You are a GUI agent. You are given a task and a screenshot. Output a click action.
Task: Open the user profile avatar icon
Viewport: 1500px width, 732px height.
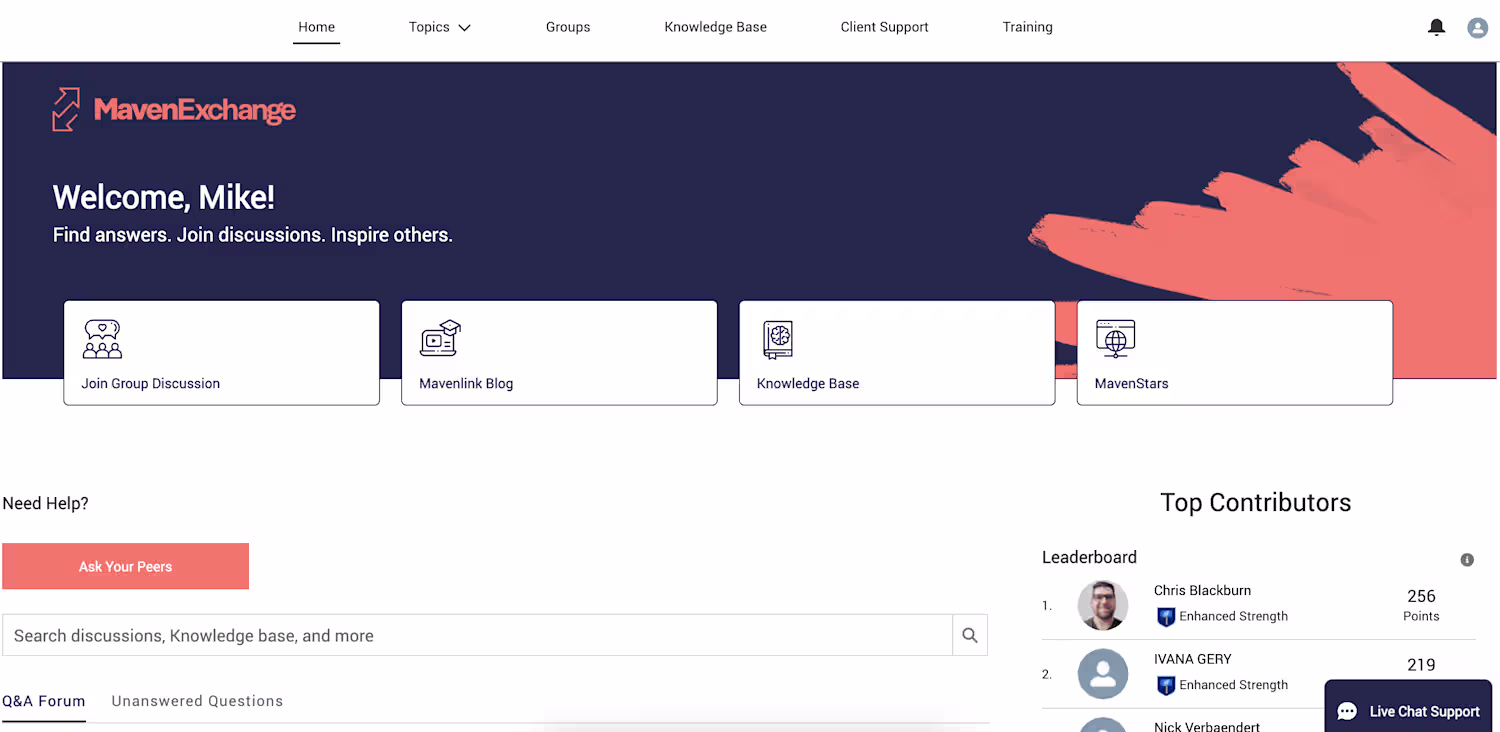pyautogui.click(x=1477, y=28)
